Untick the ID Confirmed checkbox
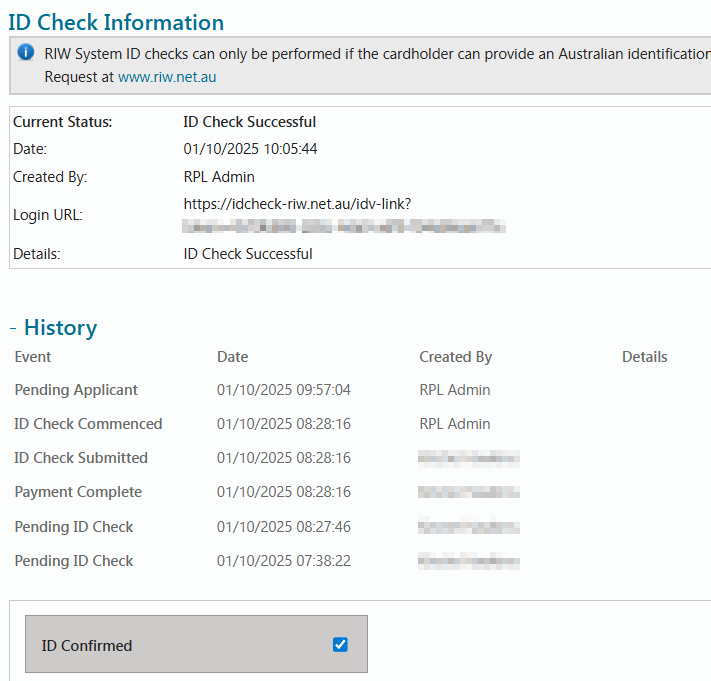The image size is (711, 681). pos(340,645)
